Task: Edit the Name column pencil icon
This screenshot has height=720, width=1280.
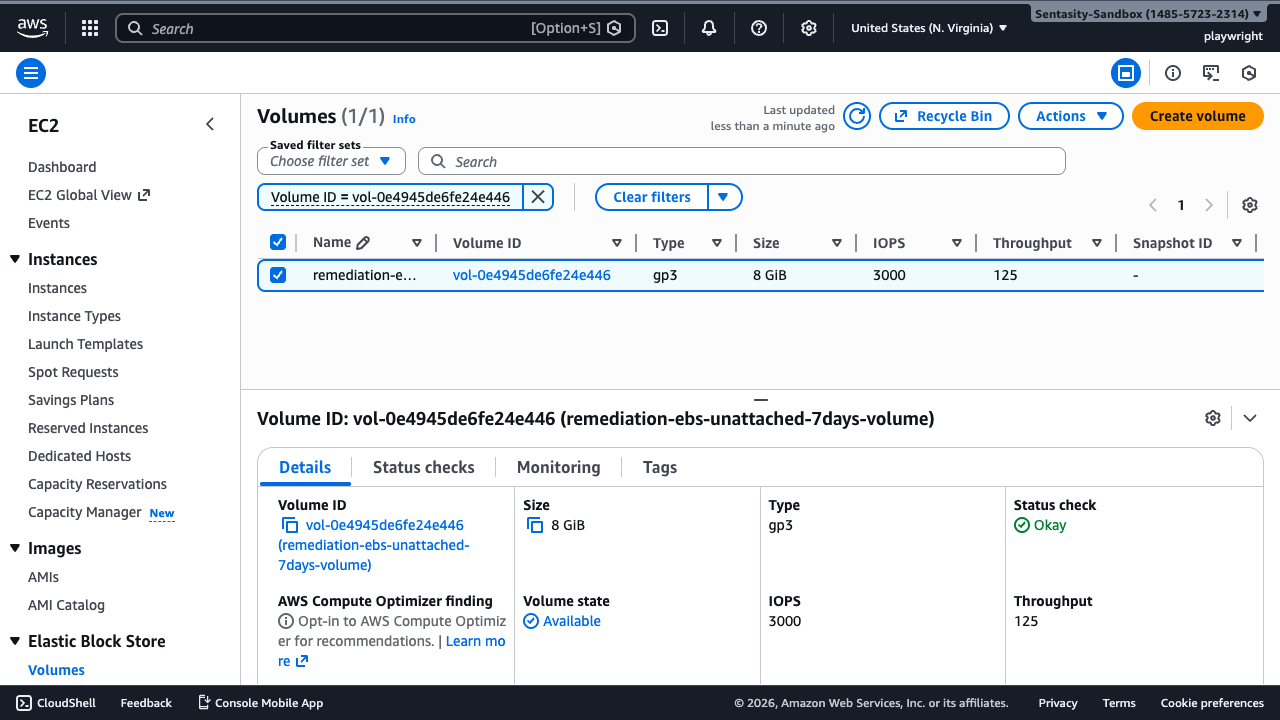Action: click(x=363, y=243)
